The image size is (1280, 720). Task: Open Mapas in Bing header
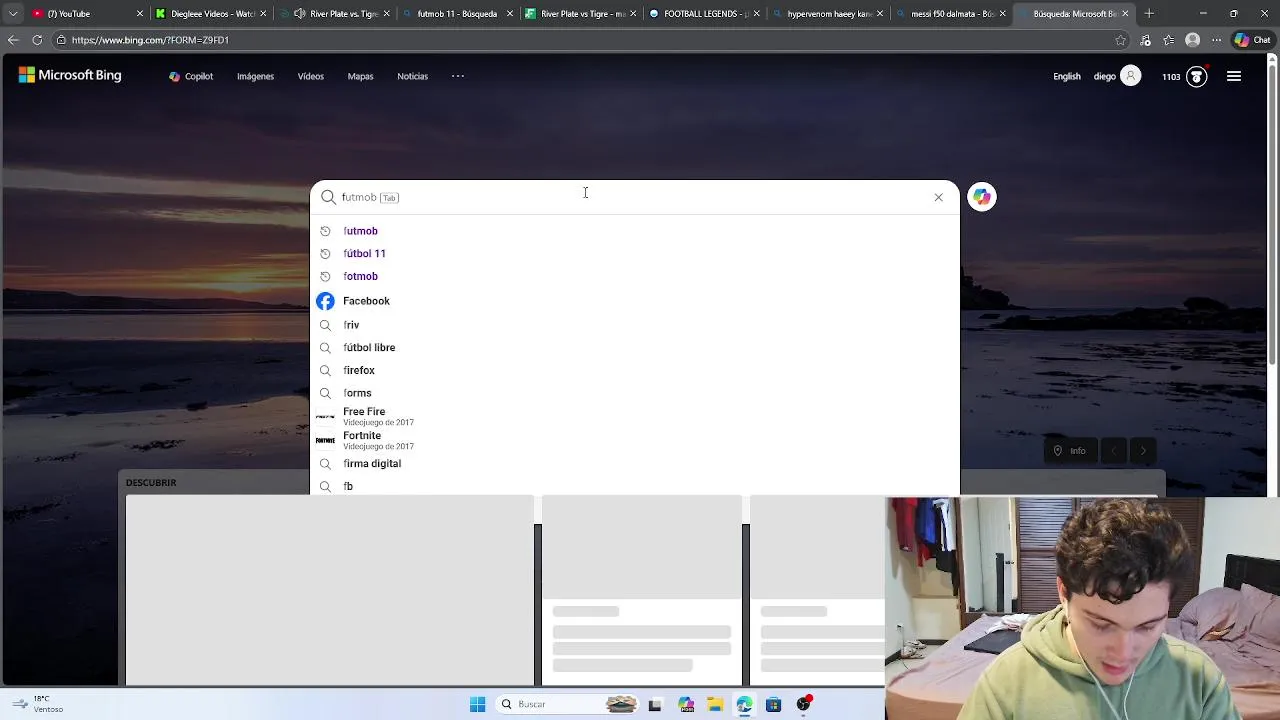tap(360, 76)
